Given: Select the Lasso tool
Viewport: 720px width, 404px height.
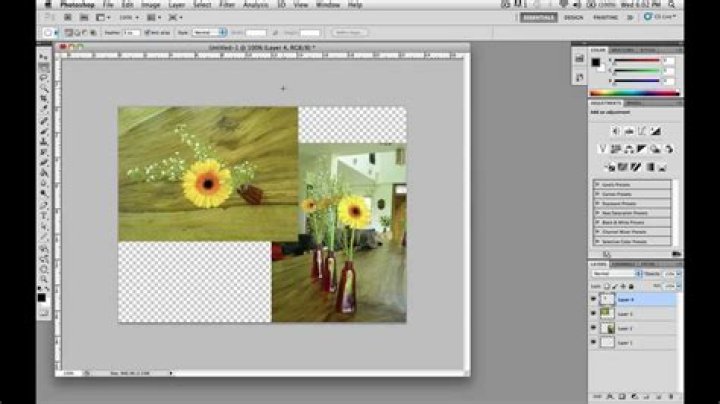Looking at the screenshot, I should pyautogui.click(x=44, y=77).
